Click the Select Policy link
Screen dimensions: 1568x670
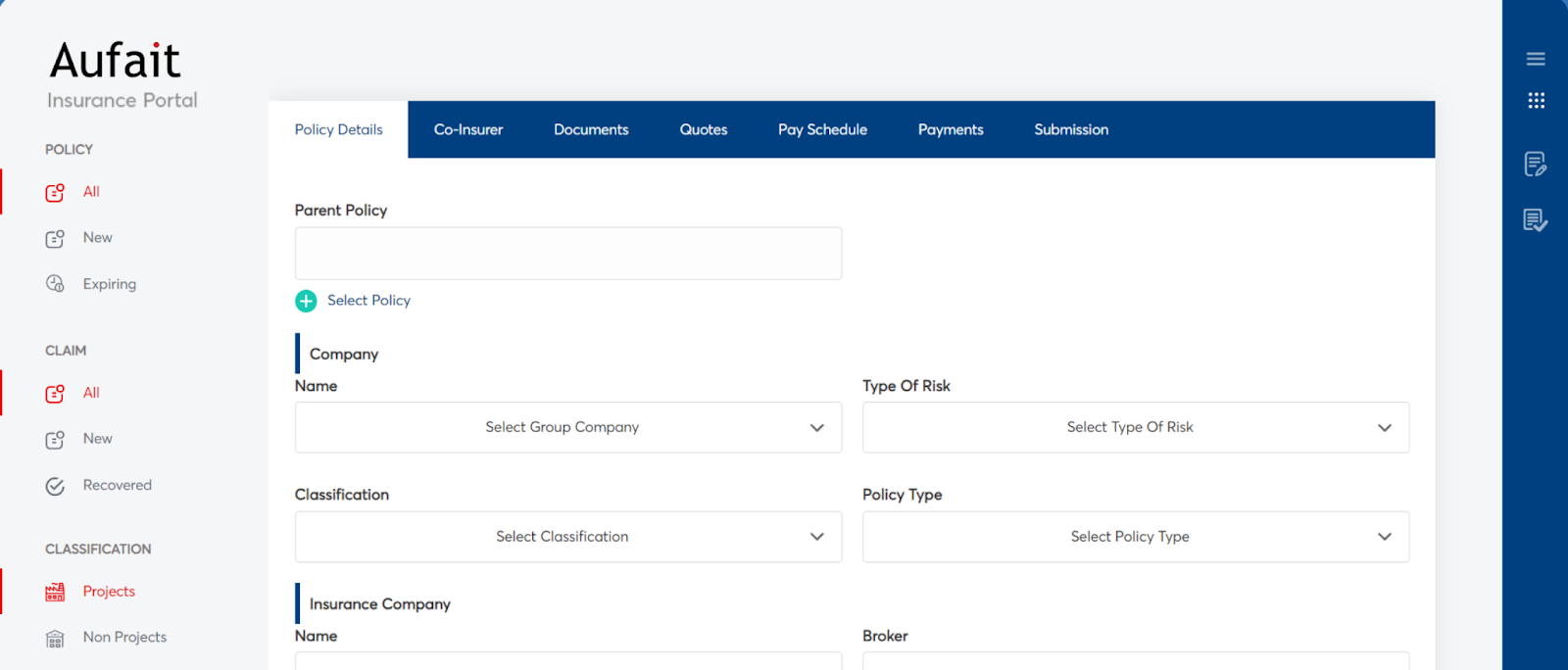click(368, 301)
